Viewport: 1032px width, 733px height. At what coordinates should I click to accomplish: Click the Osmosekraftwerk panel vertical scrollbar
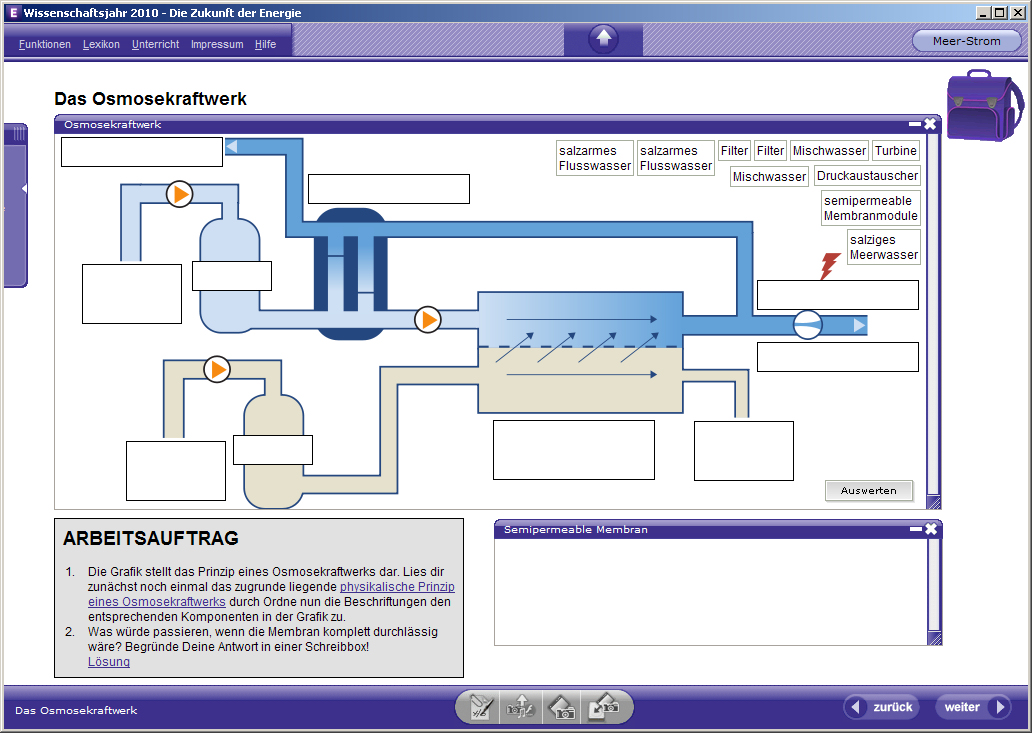point(933,315)
